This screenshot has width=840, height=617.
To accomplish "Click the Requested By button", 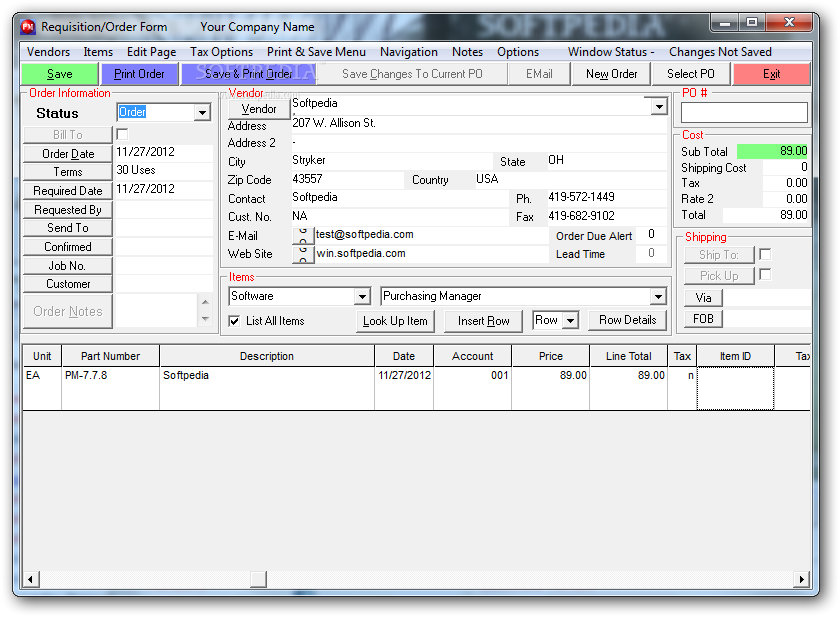I will click(x=68, y=209).
